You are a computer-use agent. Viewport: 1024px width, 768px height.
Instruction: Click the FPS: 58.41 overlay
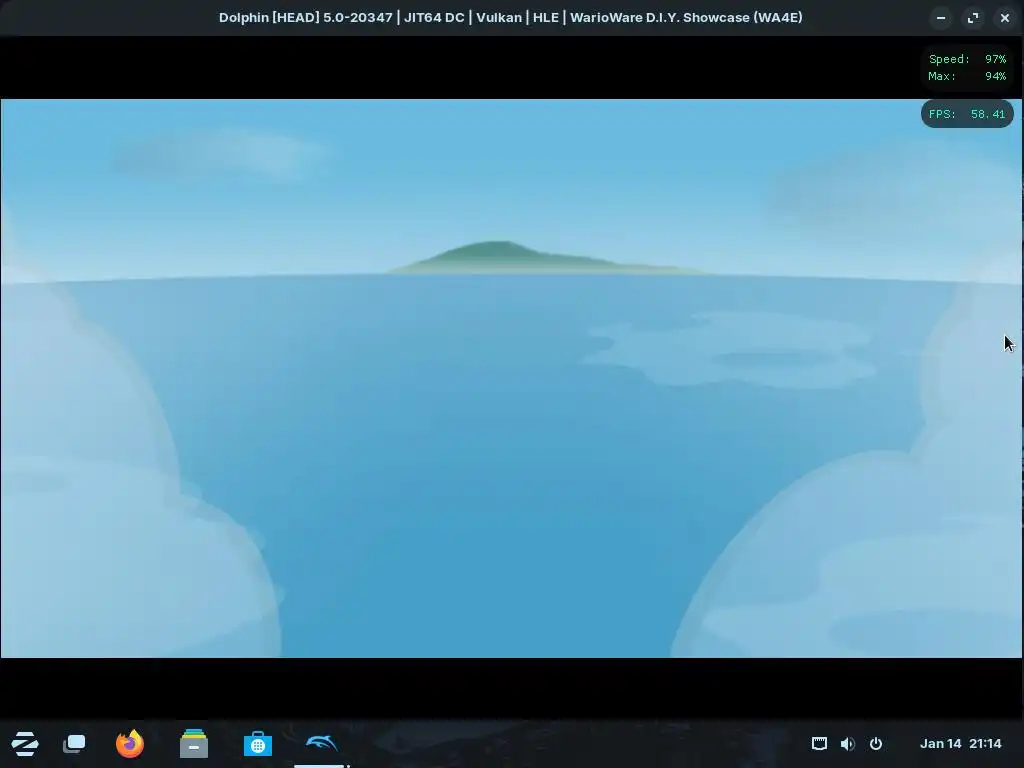tap(967, 114)
